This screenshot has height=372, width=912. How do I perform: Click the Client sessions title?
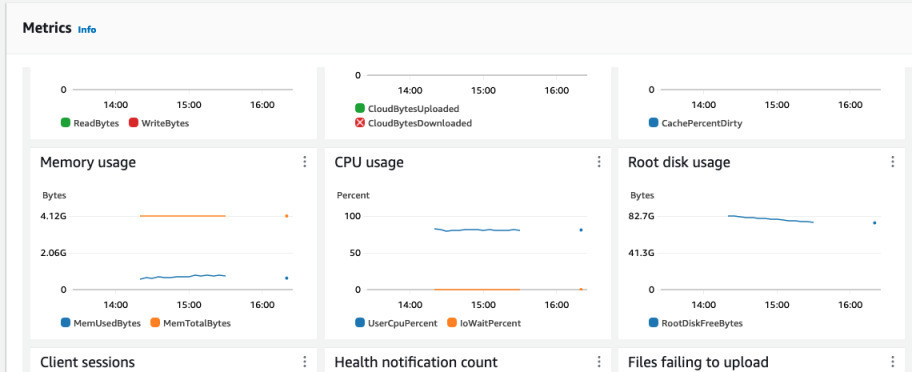(x=87, y=362)
